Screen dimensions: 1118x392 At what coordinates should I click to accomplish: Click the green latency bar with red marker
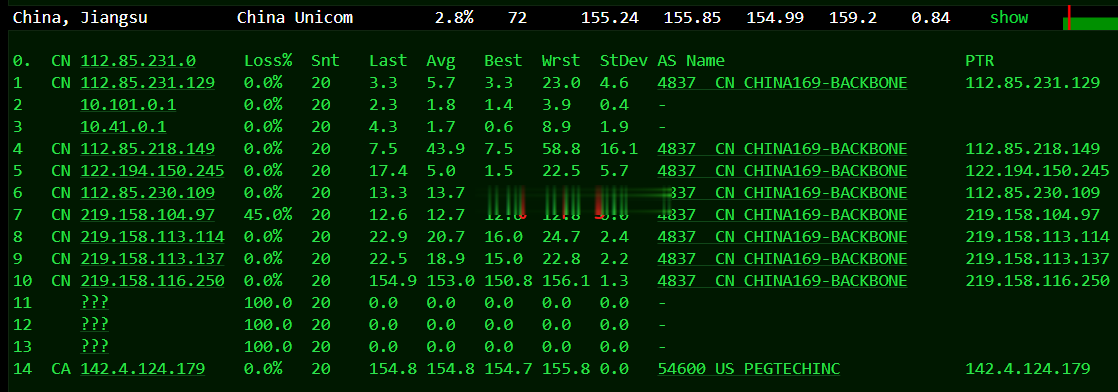pos(1090,19)
